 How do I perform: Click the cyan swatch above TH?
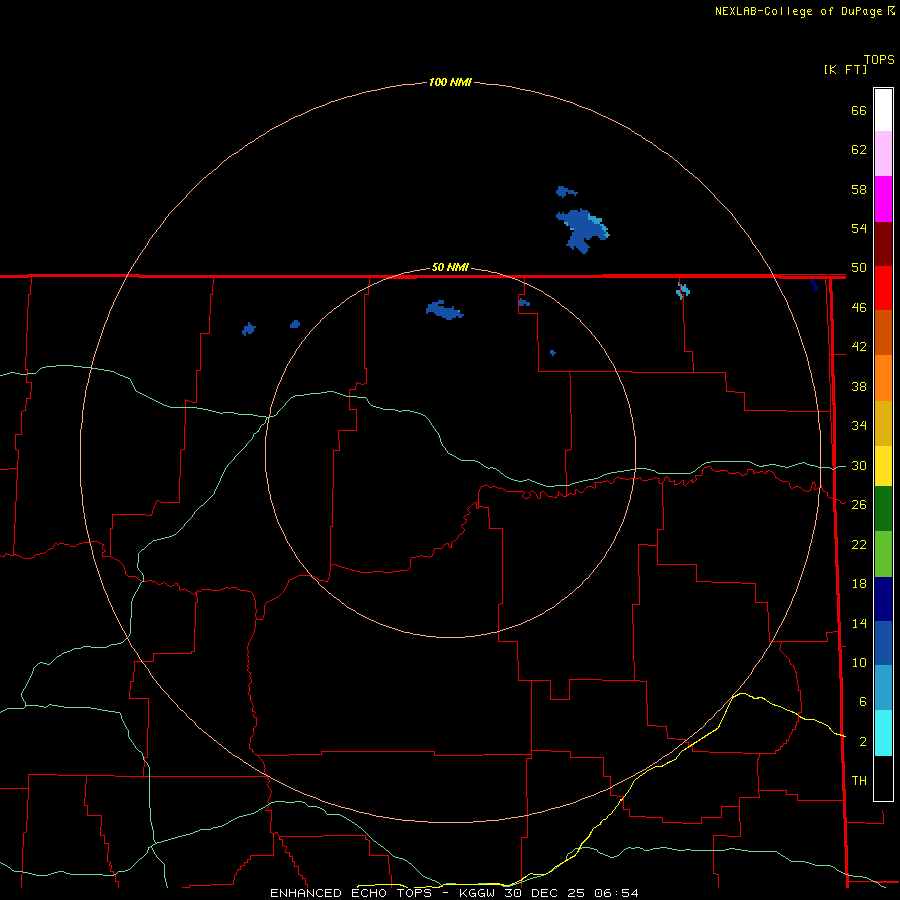pyautogui.click(x=883, y=733)
